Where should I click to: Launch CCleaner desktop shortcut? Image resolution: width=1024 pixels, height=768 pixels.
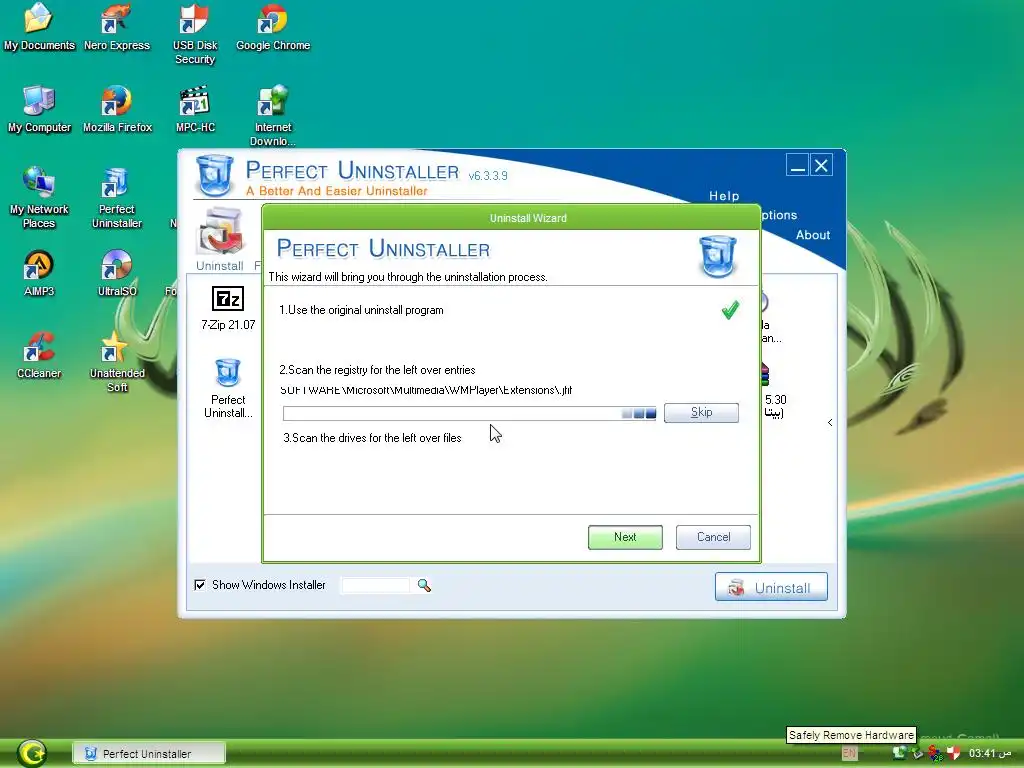point(39,355)
